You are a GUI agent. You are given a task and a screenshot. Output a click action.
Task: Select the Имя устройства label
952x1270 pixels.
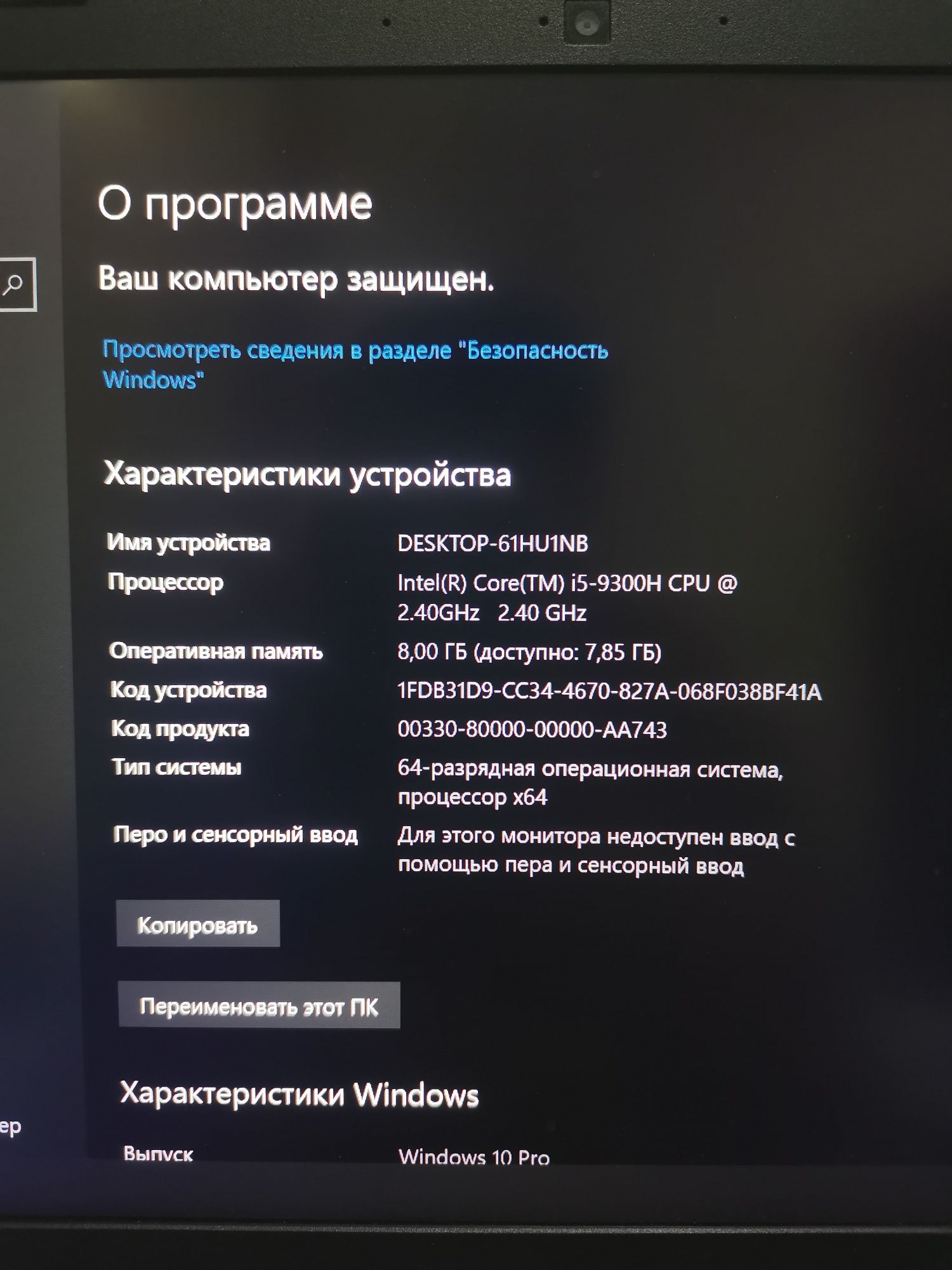(x=188, y=543)
